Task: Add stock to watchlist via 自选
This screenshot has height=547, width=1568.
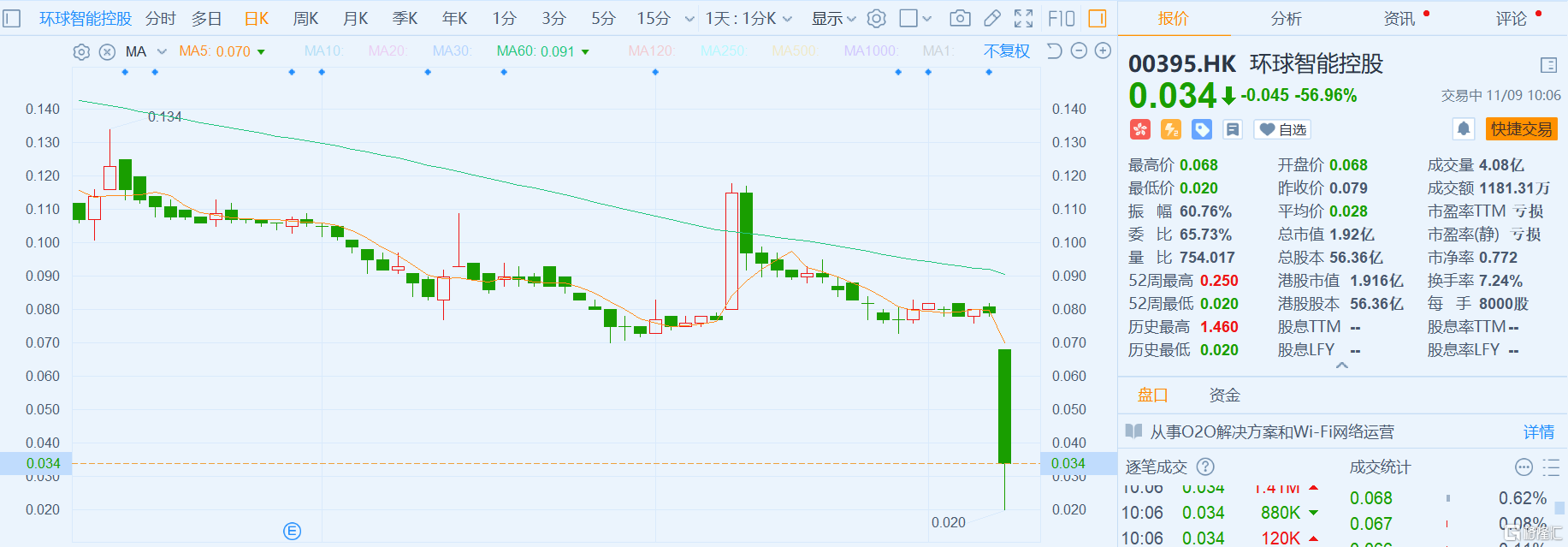Action: click(1282, 129)
